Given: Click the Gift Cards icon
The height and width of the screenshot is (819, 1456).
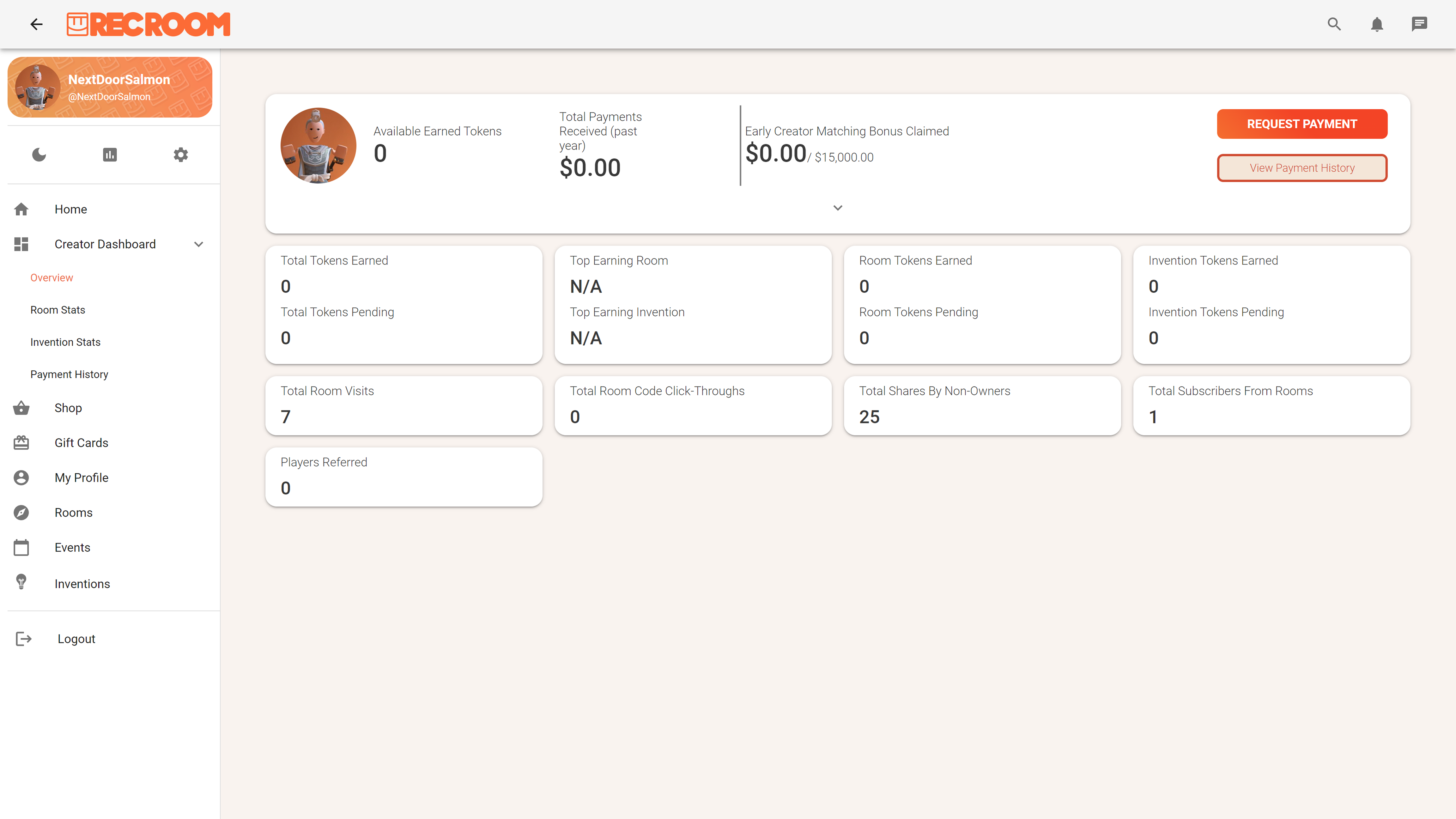Looking at the screenshot, I should [x=21, y=443].
